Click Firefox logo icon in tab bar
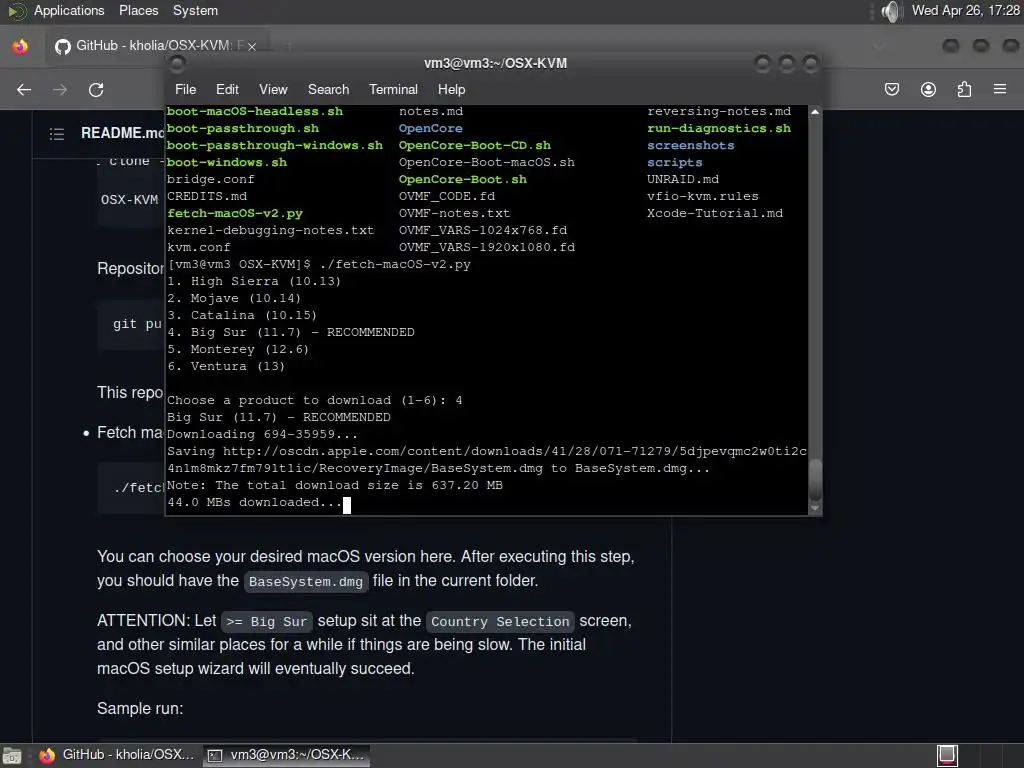This screenshot has height=768, width=1024. [x=20, y=46]
